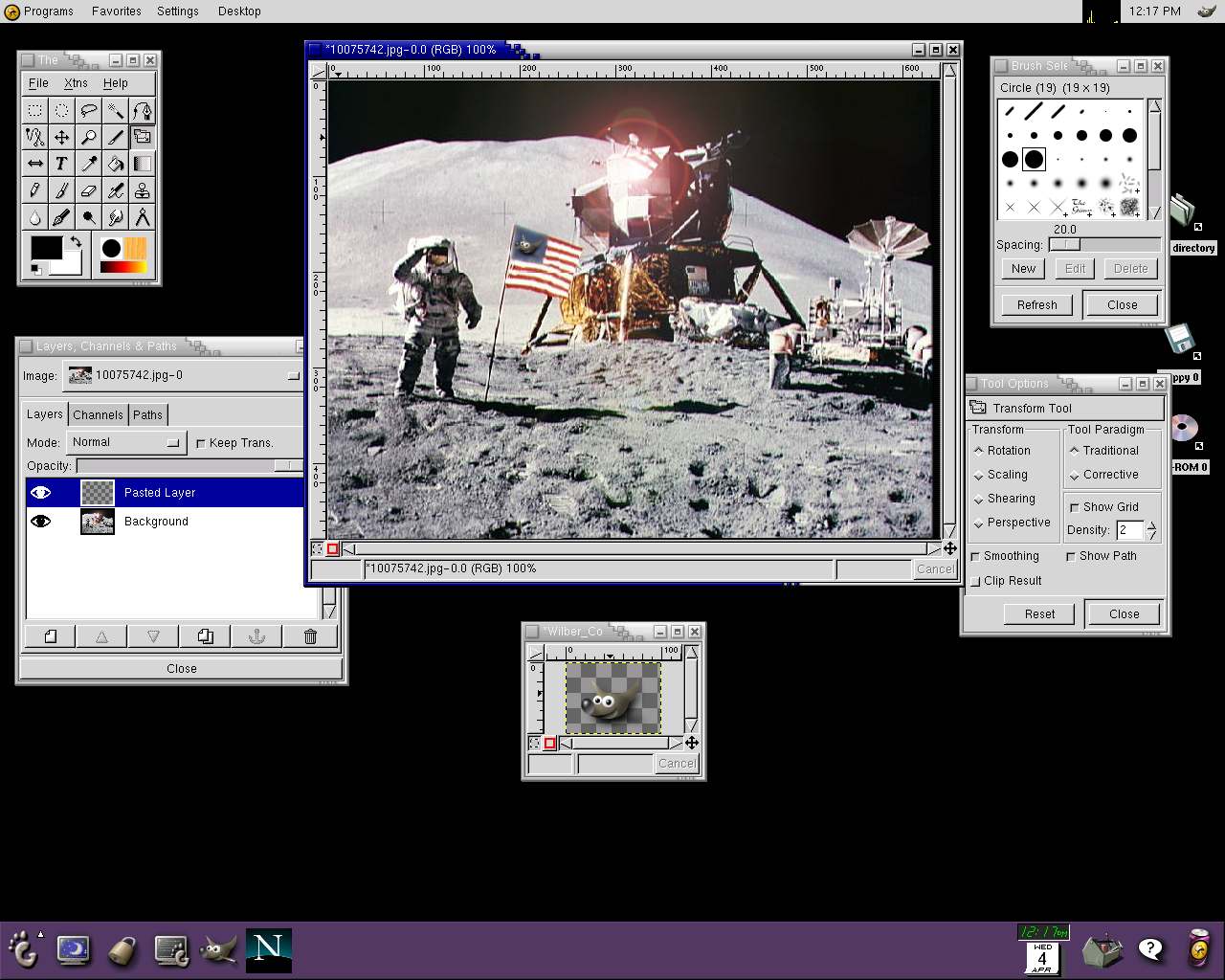Image resolution: width=1225 pixels, height=980 pixels.
Task: Click Close in Layers dialog
Action: point(181,669)
